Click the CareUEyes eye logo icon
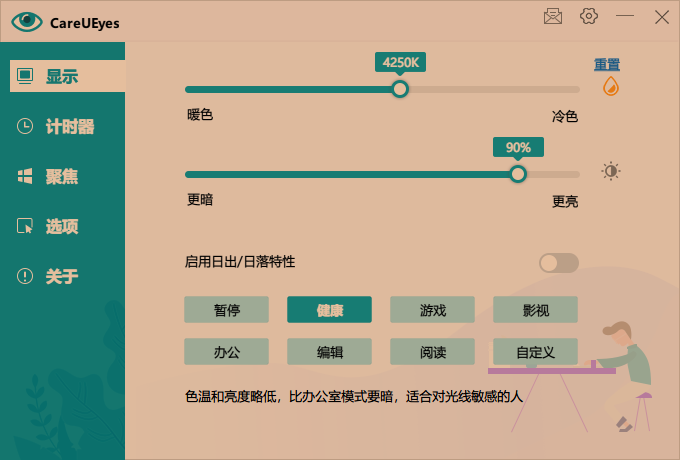 [x=27, y=21]
